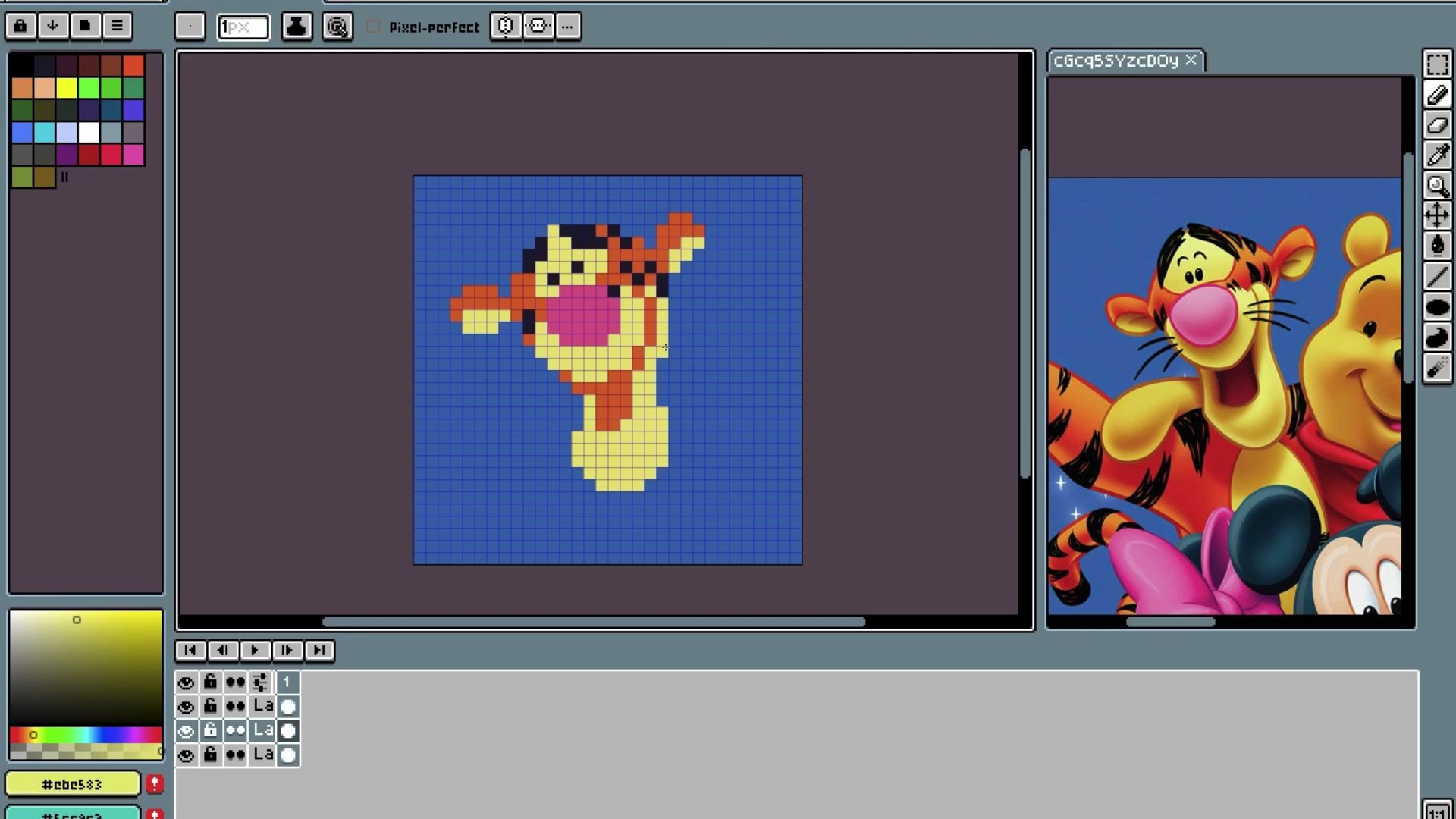Select the Zoom tool
Viewport: 1456px width, 819px height.
(1437, 186)
